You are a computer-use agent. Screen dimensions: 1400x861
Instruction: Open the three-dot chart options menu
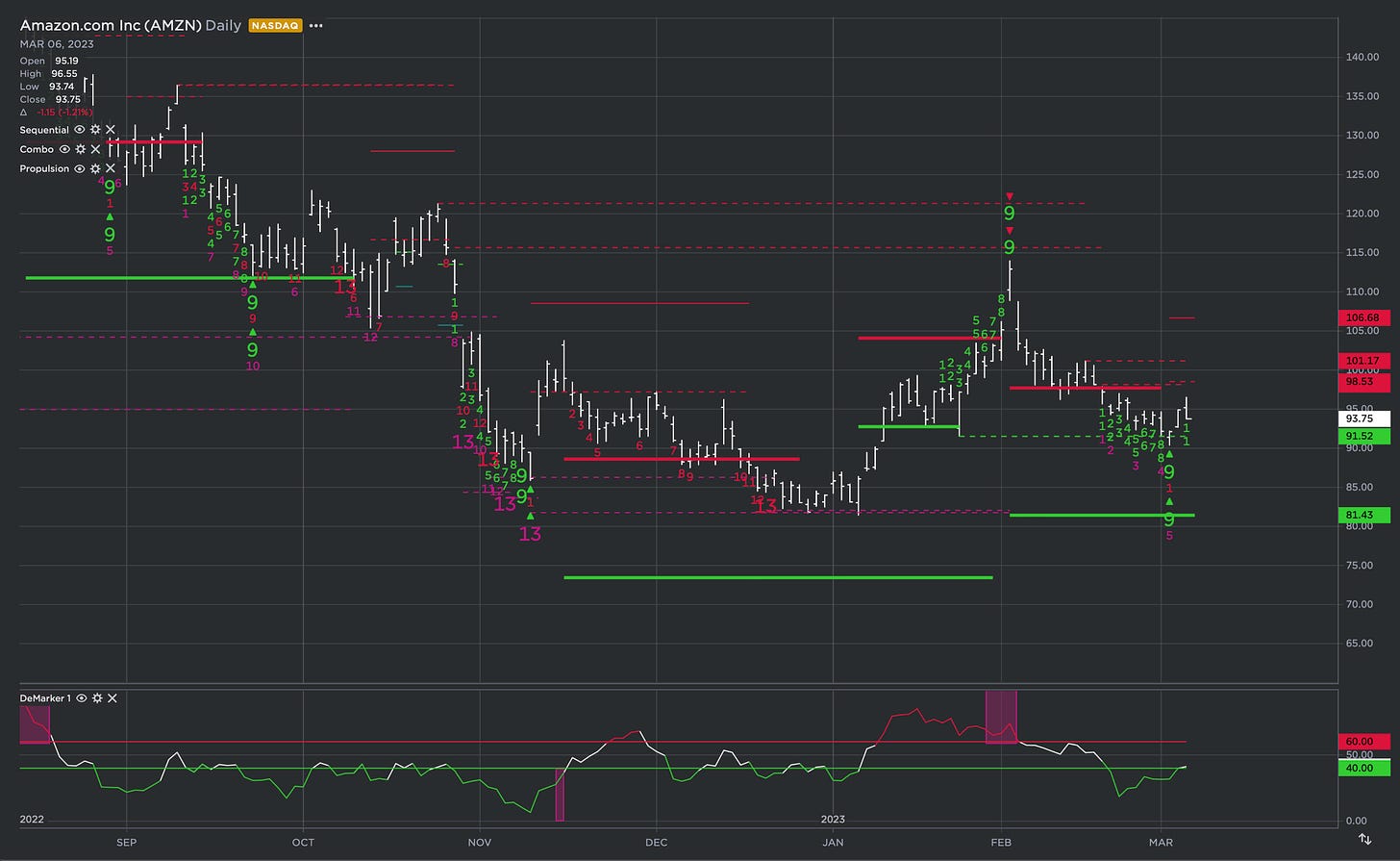point(316,26)
